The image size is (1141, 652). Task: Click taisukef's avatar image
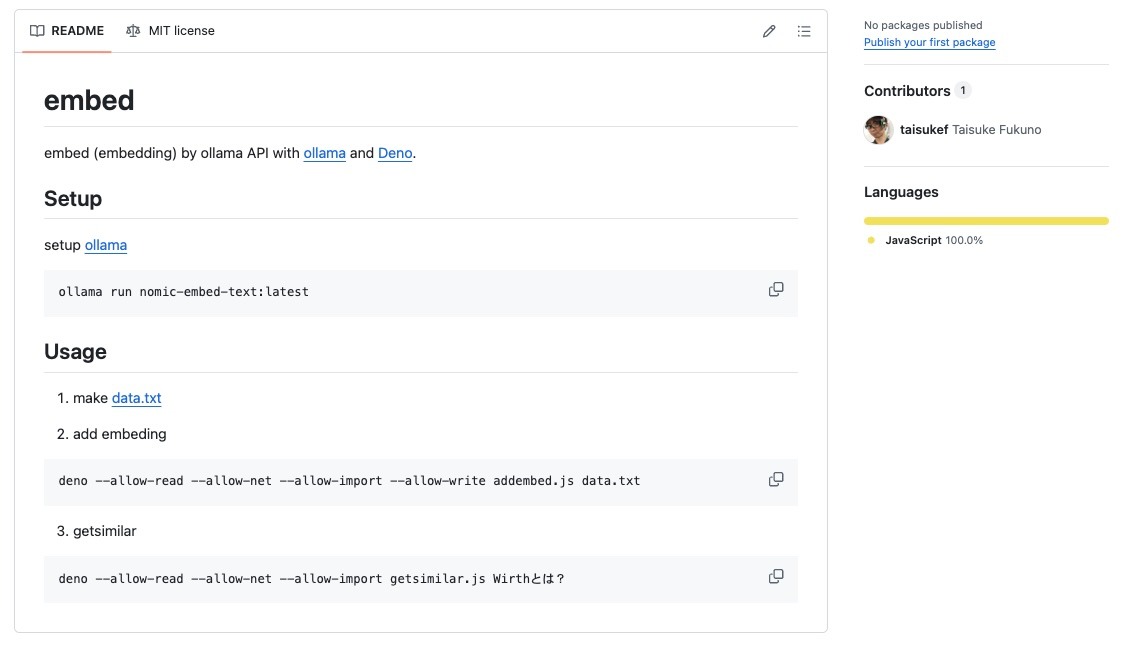pos(878,130)
